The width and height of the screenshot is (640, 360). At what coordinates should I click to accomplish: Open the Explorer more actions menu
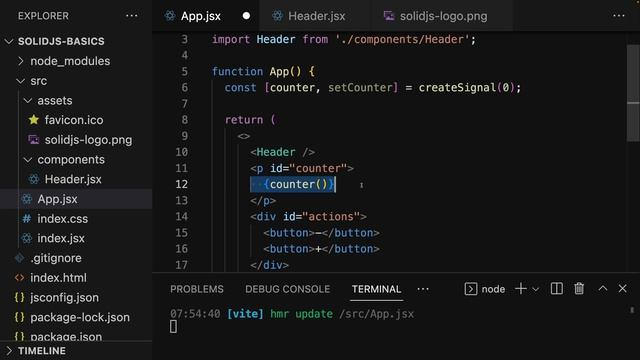coord(131,16)
